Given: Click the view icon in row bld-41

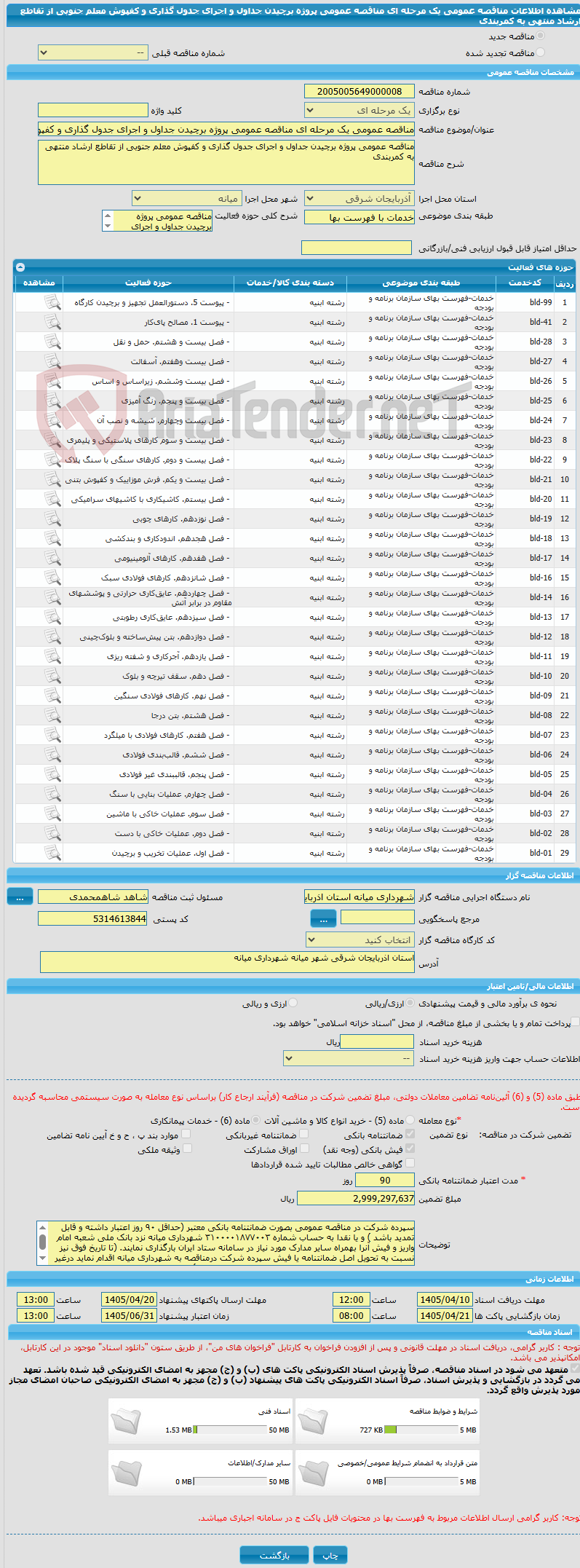Looking at the screenshot, I should [52, 322].
